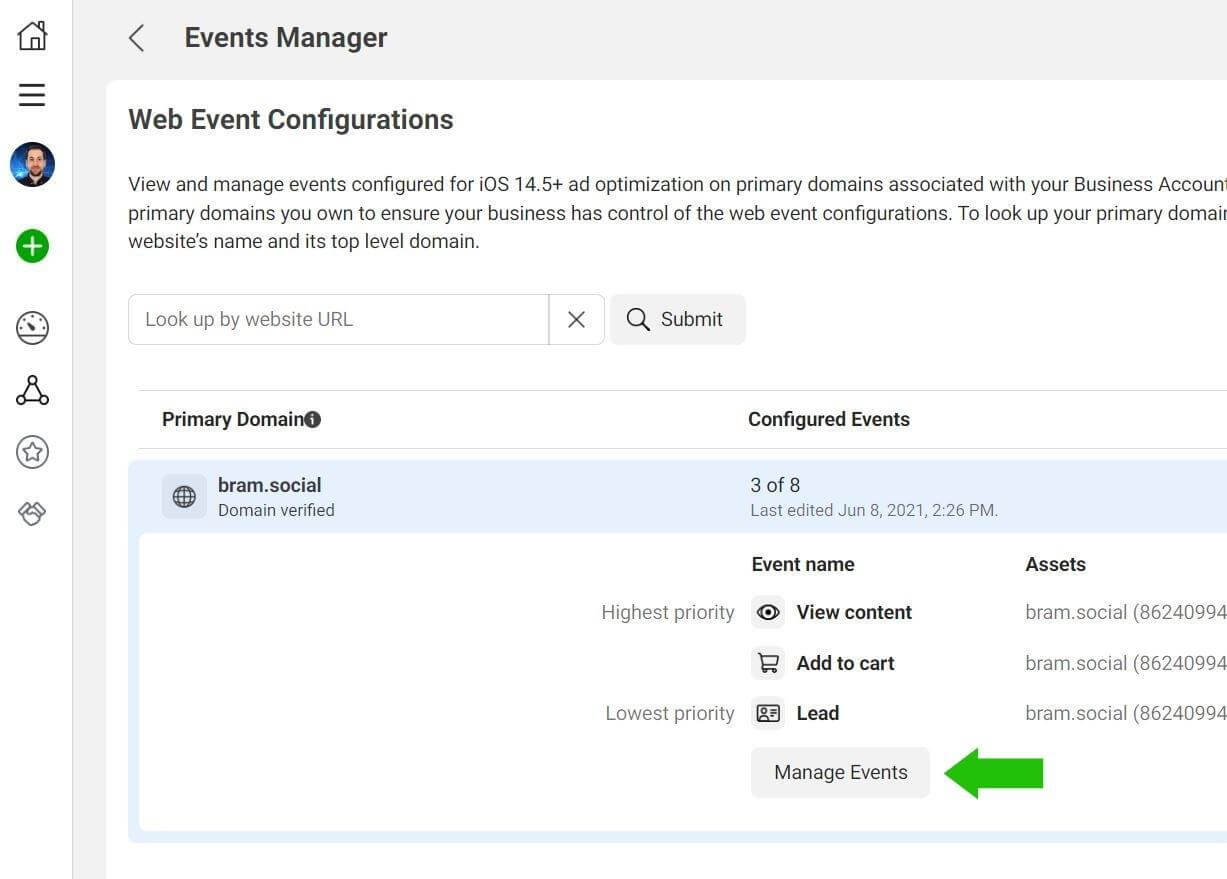Select the Configured Events column header
The width and height of the screenshot is (1227, 879).
pos(828,419)
